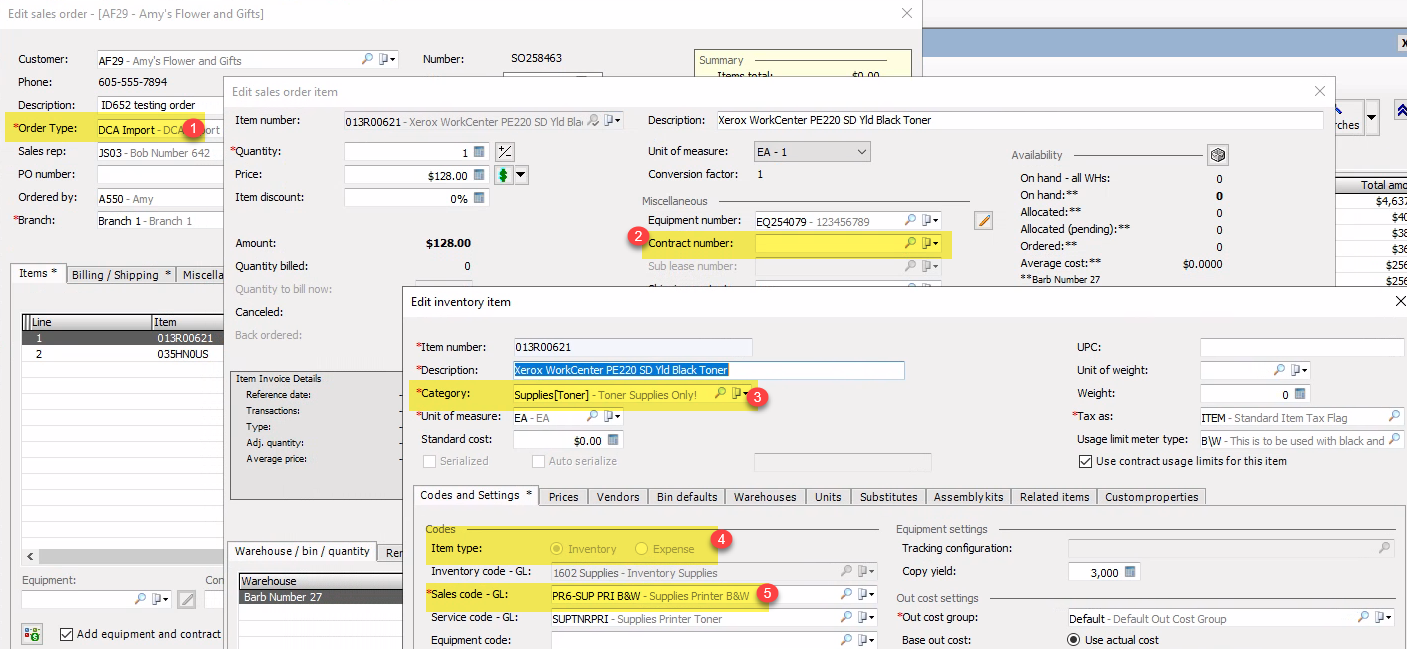The width and height of the screenshot is (1407, 649).
Task: Open the Related items tab
Action: click(x=1054, y=496)
